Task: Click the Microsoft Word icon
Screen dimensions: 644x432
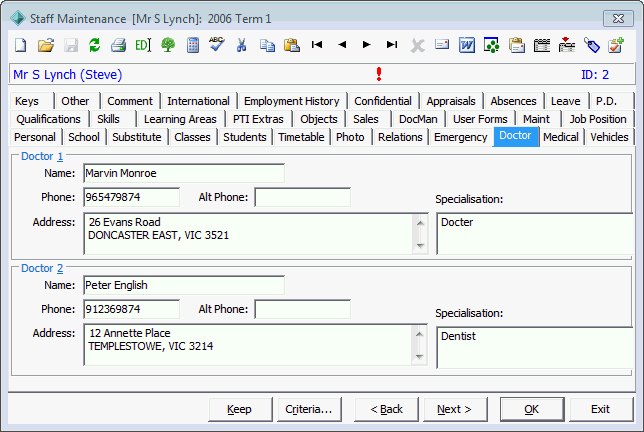Action: pyautogui.click(x=467, y=45)
